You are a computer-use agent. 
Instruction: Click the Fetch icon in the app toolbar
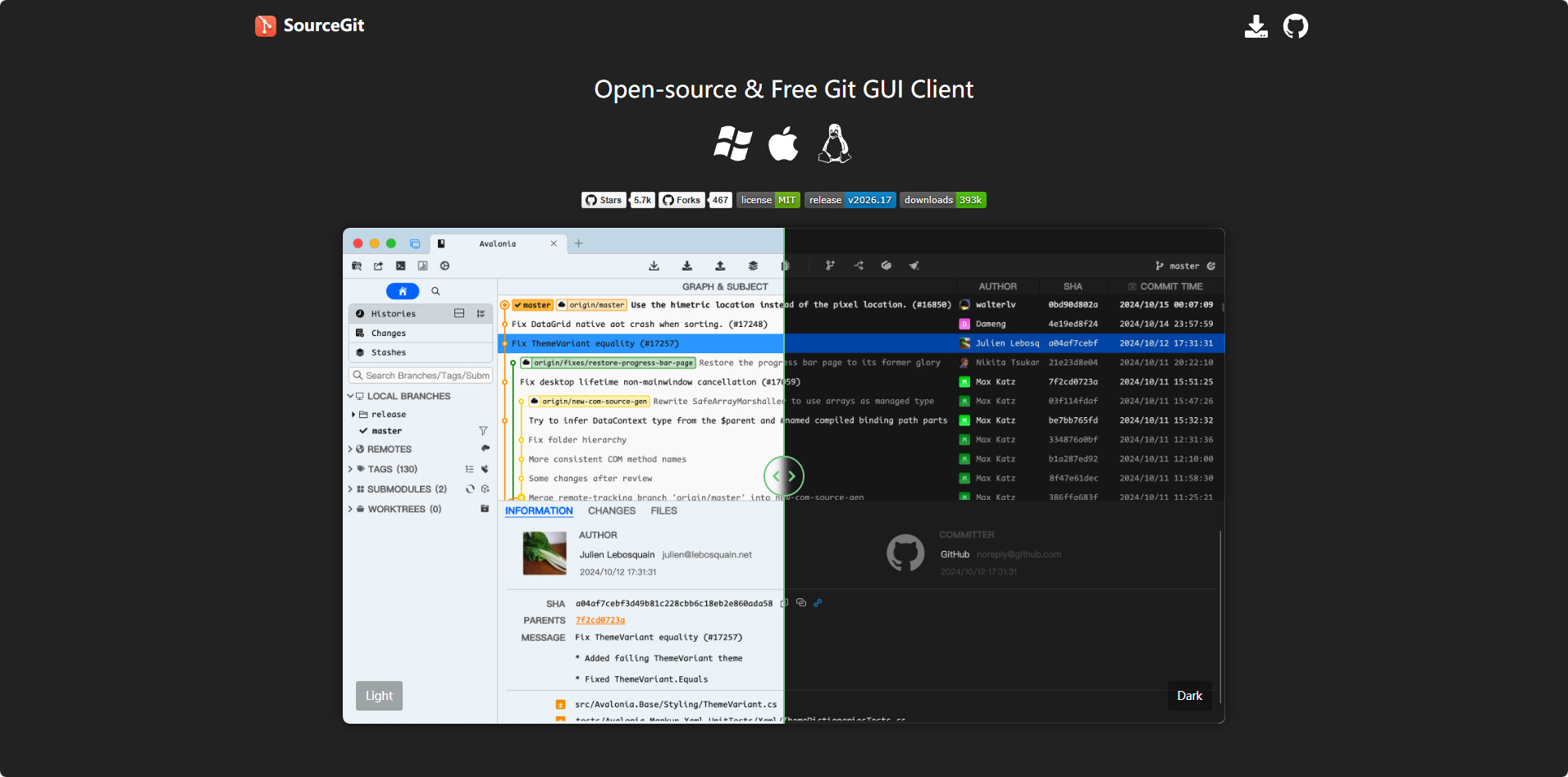point(654,266)
